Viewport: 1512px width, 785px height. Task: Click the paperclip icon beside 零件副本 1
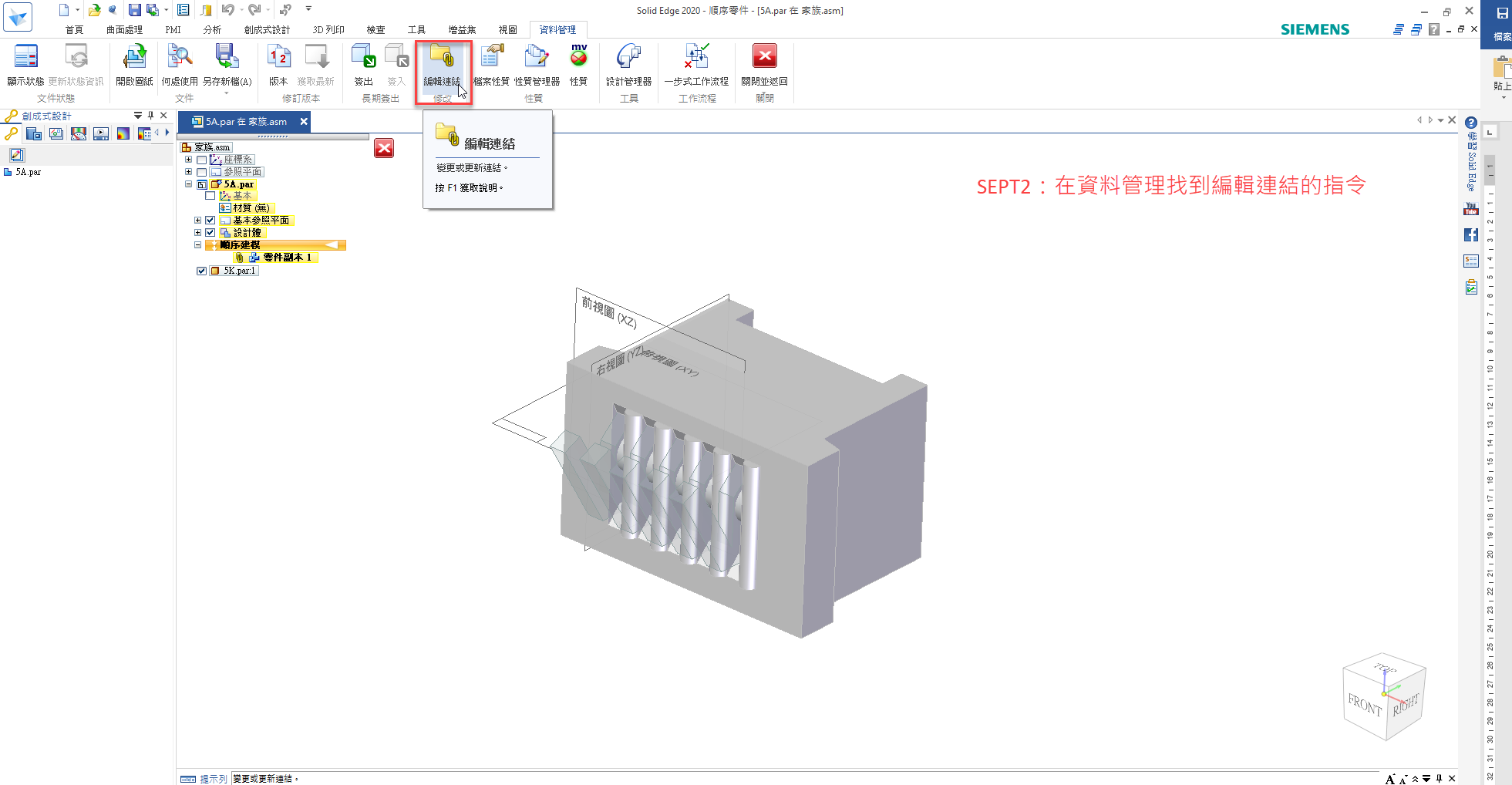240,258
